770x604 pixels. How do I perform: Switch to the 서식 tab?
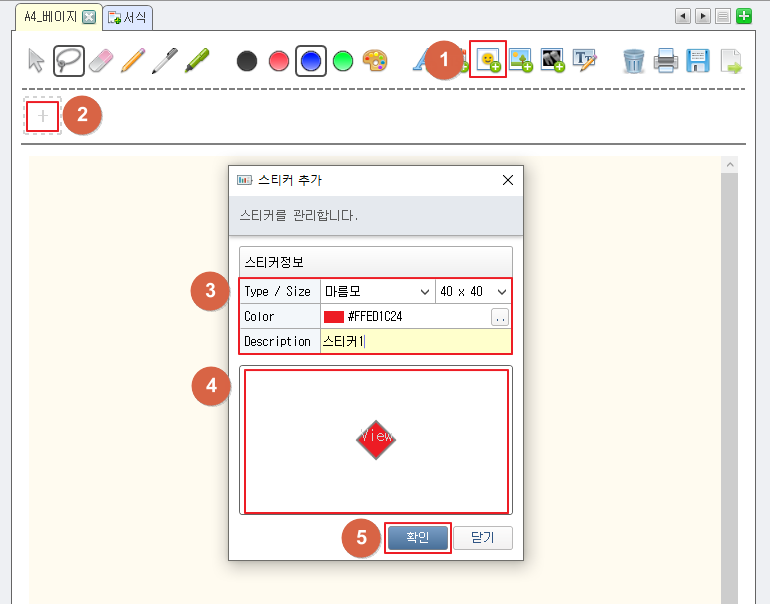(128, 17)
